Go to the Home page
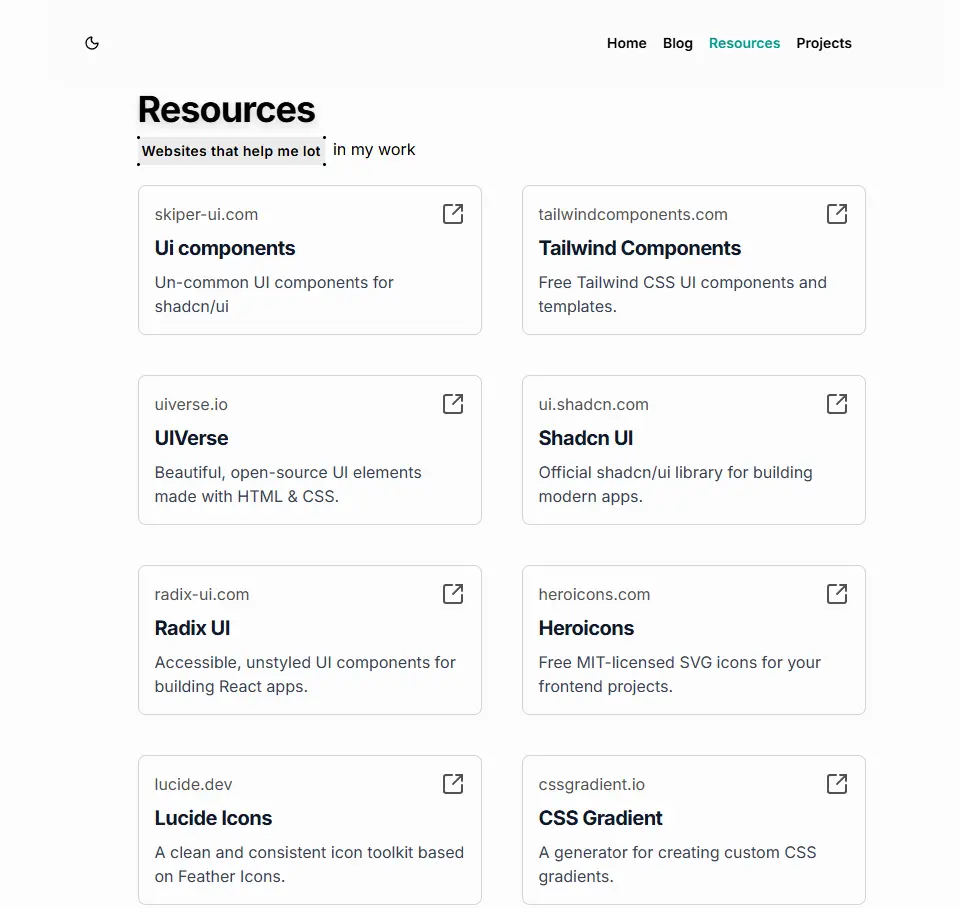 point(626,43)
